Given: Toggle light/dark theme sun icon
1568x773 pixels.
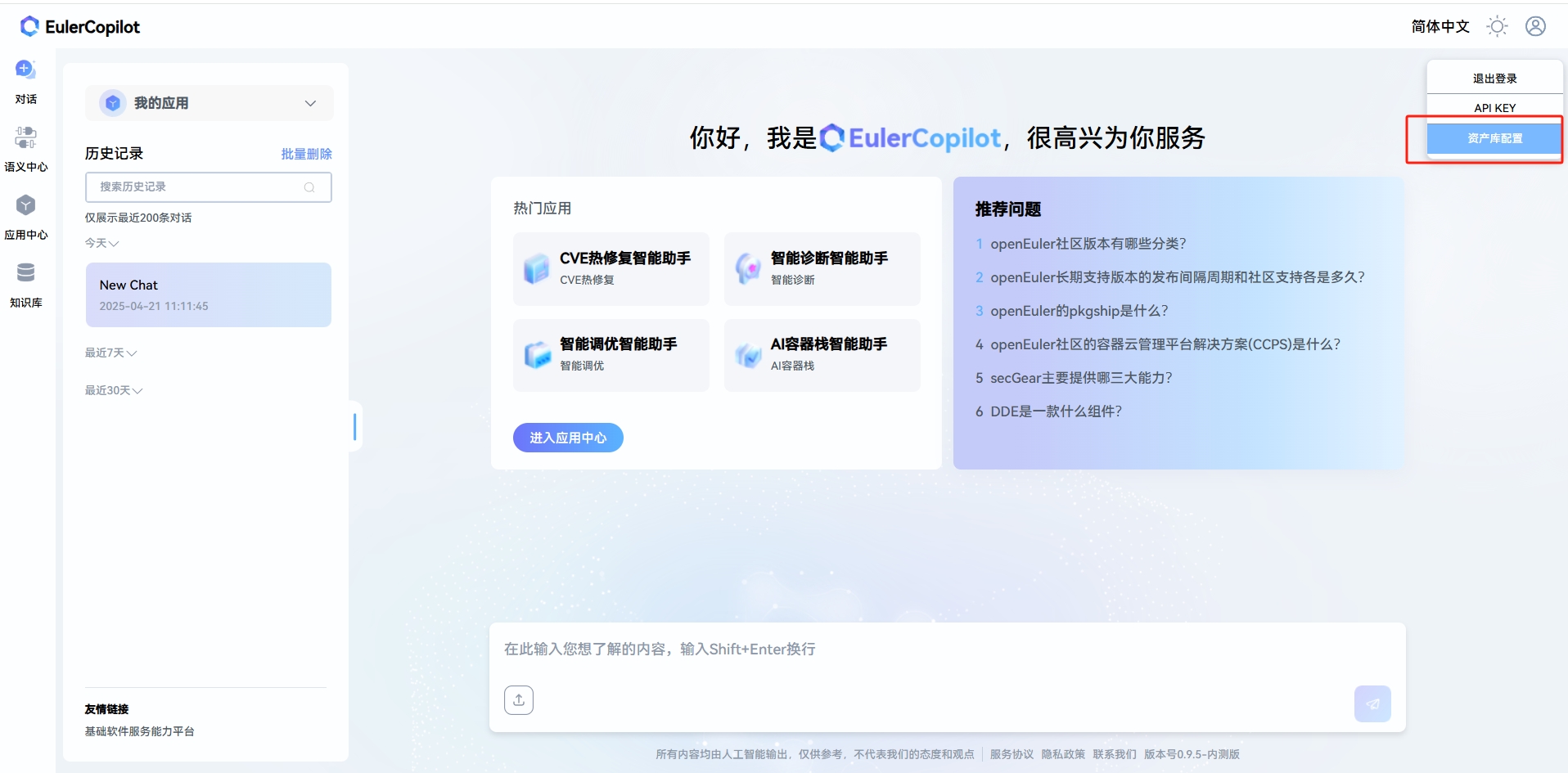Looking at the screenshot, I should pos(1498,26).
